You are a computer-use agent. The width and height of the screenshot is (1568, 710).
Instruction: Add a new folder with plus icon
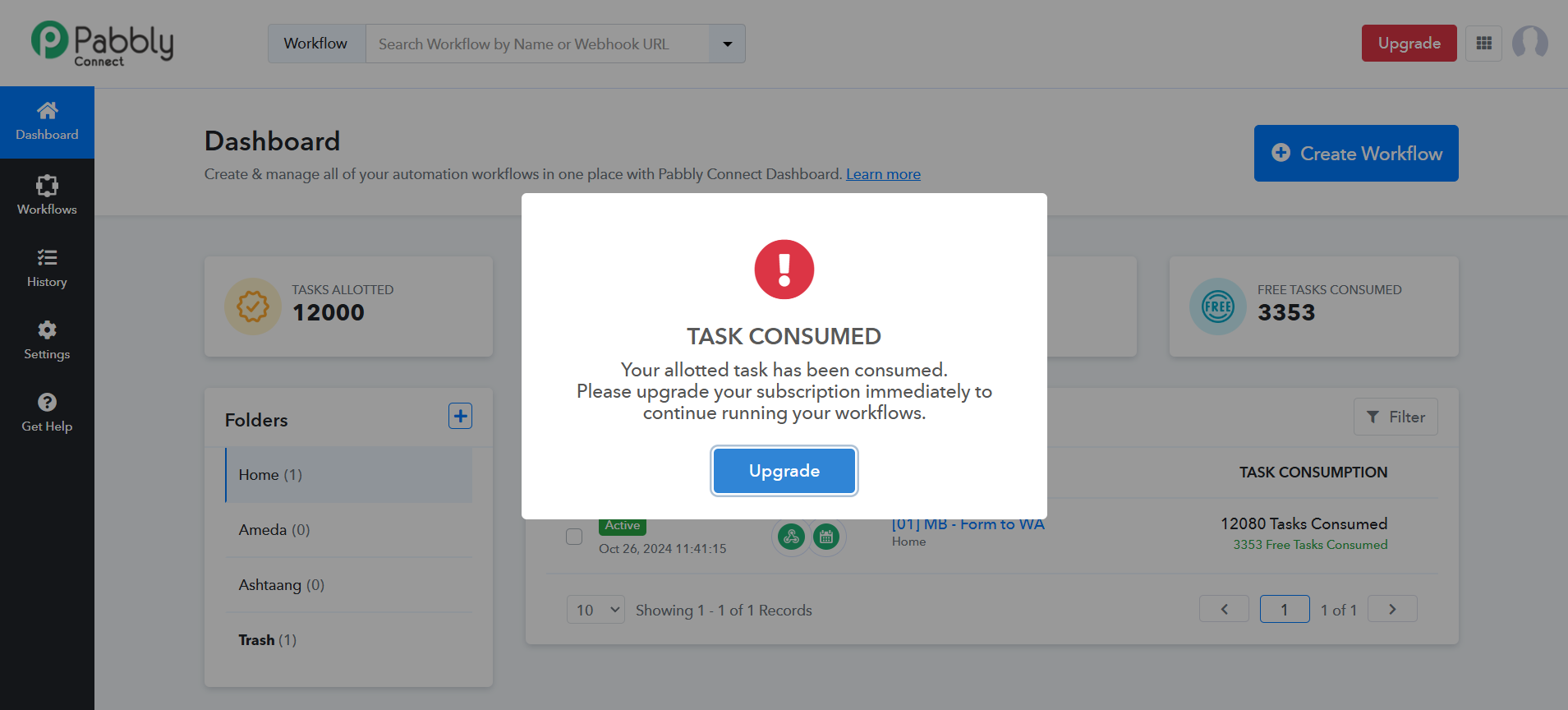click(x=460, y=416)
